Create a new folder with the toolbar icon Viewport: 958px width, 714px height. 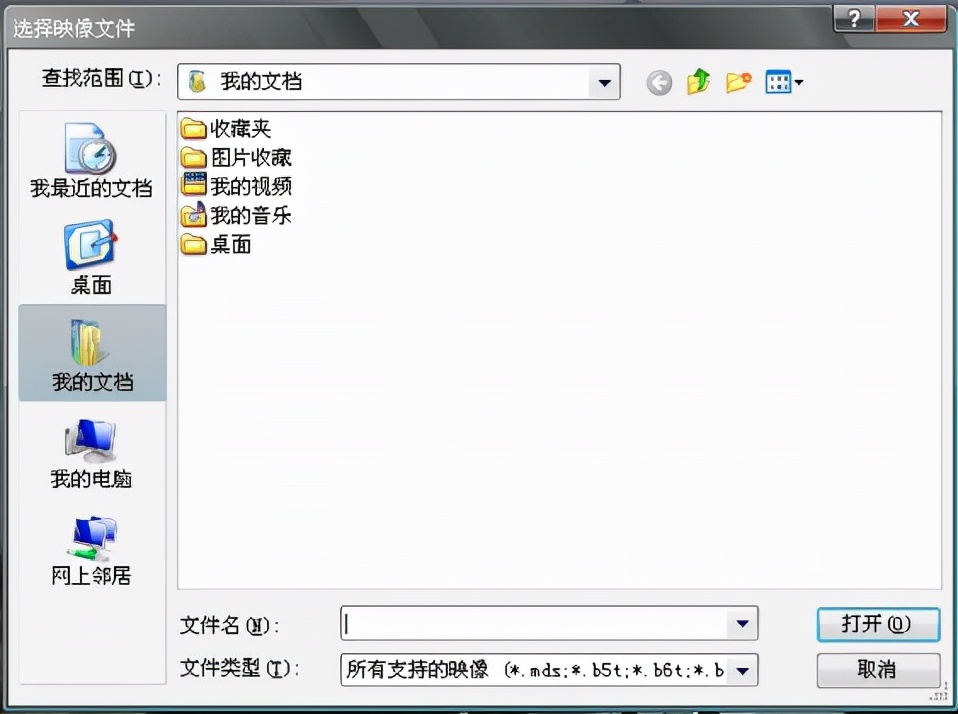click(738, 82)
